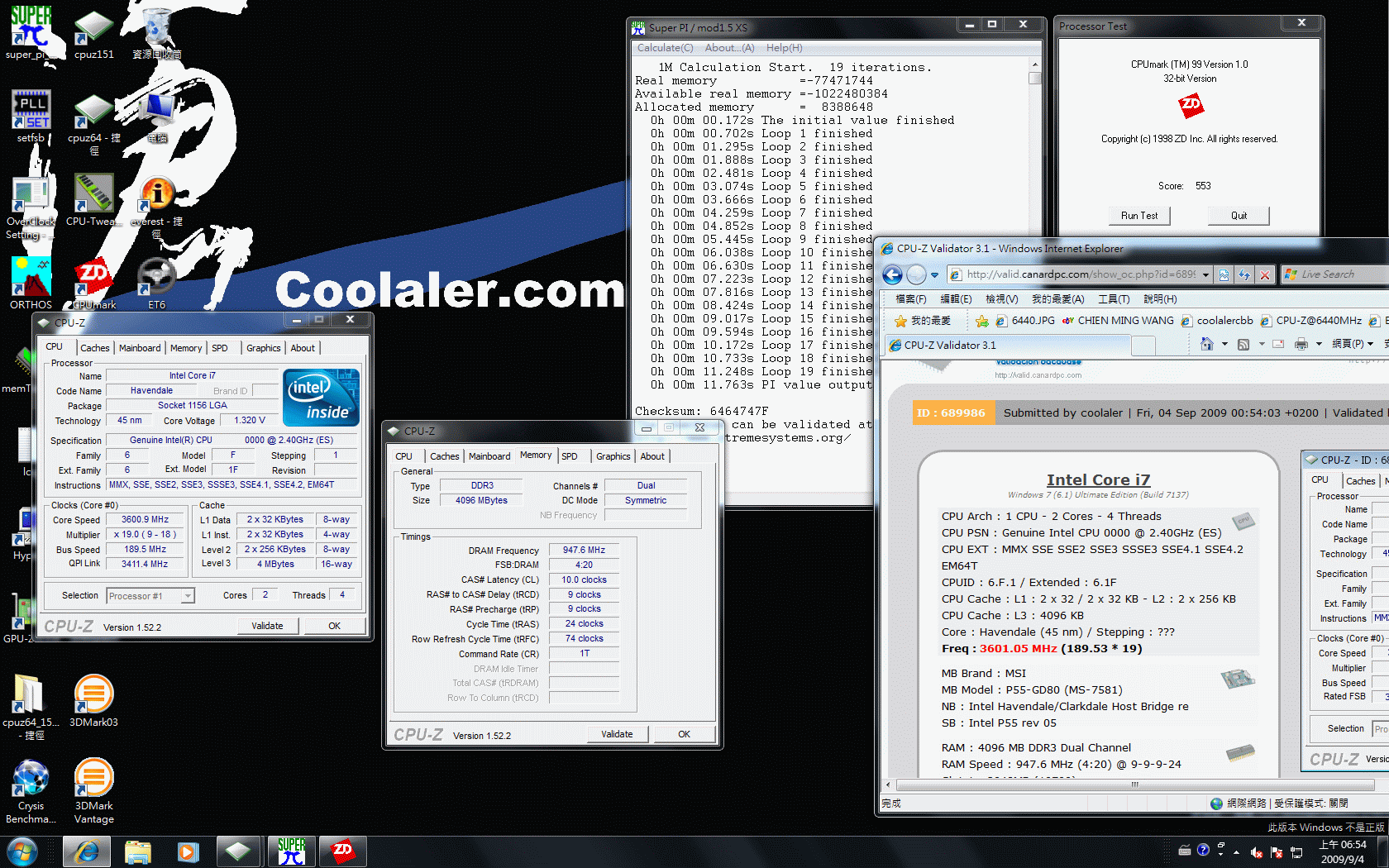Open the About...(A) menu in Super PI
The width and height of the screenshot is (1389, 868).
pyautogui.click(x=729, y=48)
